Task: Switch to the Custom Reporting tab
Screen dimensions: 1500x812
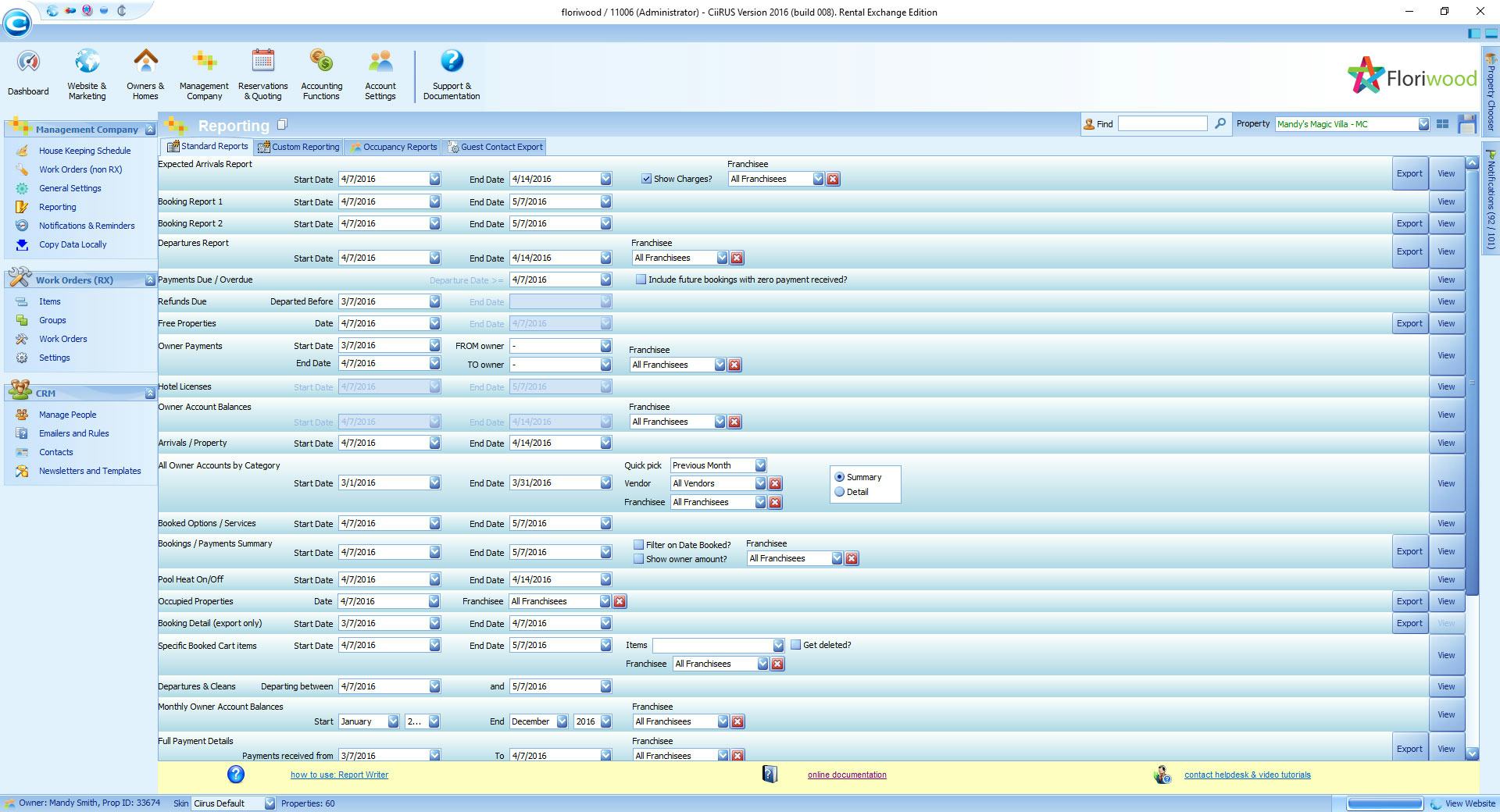Action: (298, 147)
